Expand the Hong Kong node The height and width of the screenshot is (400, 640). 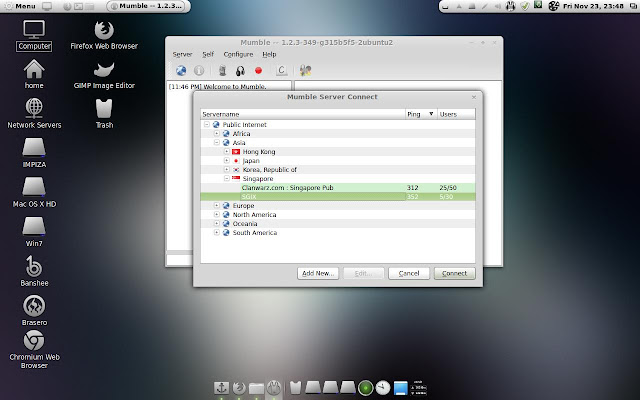(x=227, y=151)
